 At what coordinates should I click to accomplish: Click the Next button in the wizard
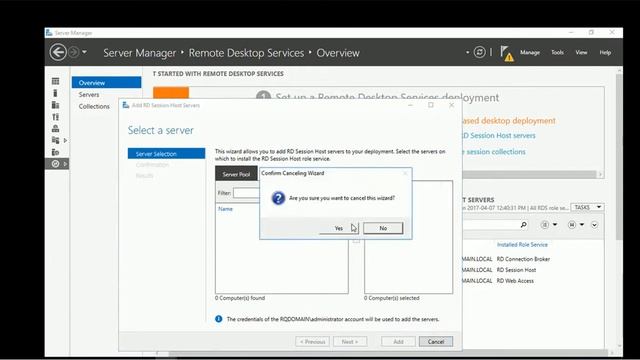[350, 342]
